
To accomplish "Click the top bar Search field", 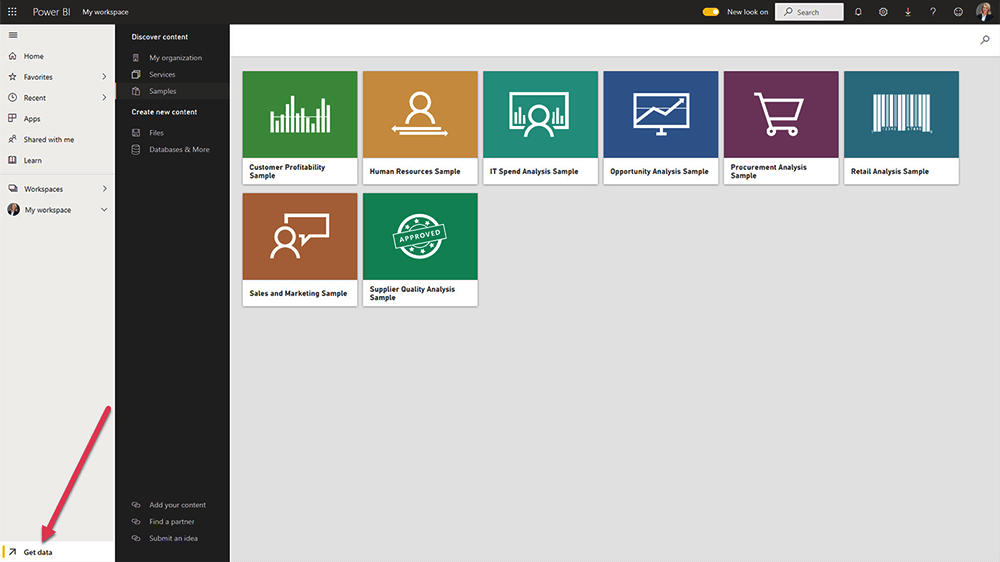I will tap(809, 12).
